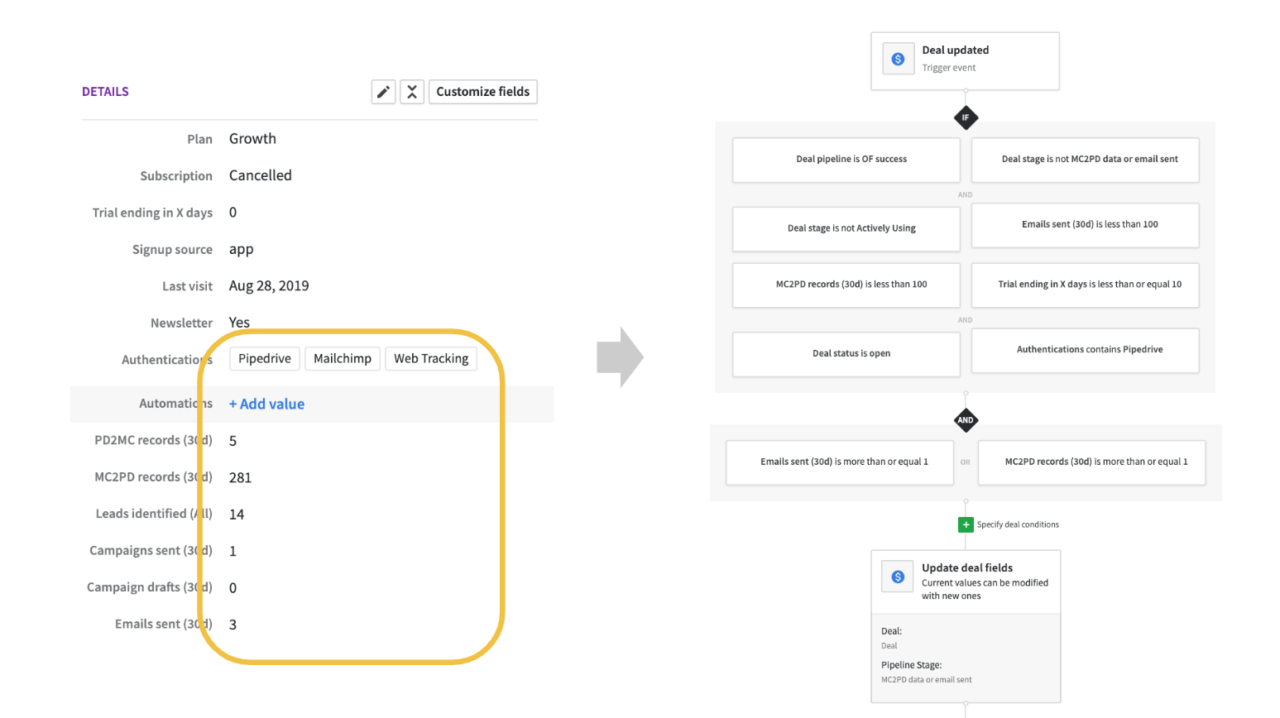
Task: Click the pencil edit icon beside Customize fields
Action: (x=383, y=91)
